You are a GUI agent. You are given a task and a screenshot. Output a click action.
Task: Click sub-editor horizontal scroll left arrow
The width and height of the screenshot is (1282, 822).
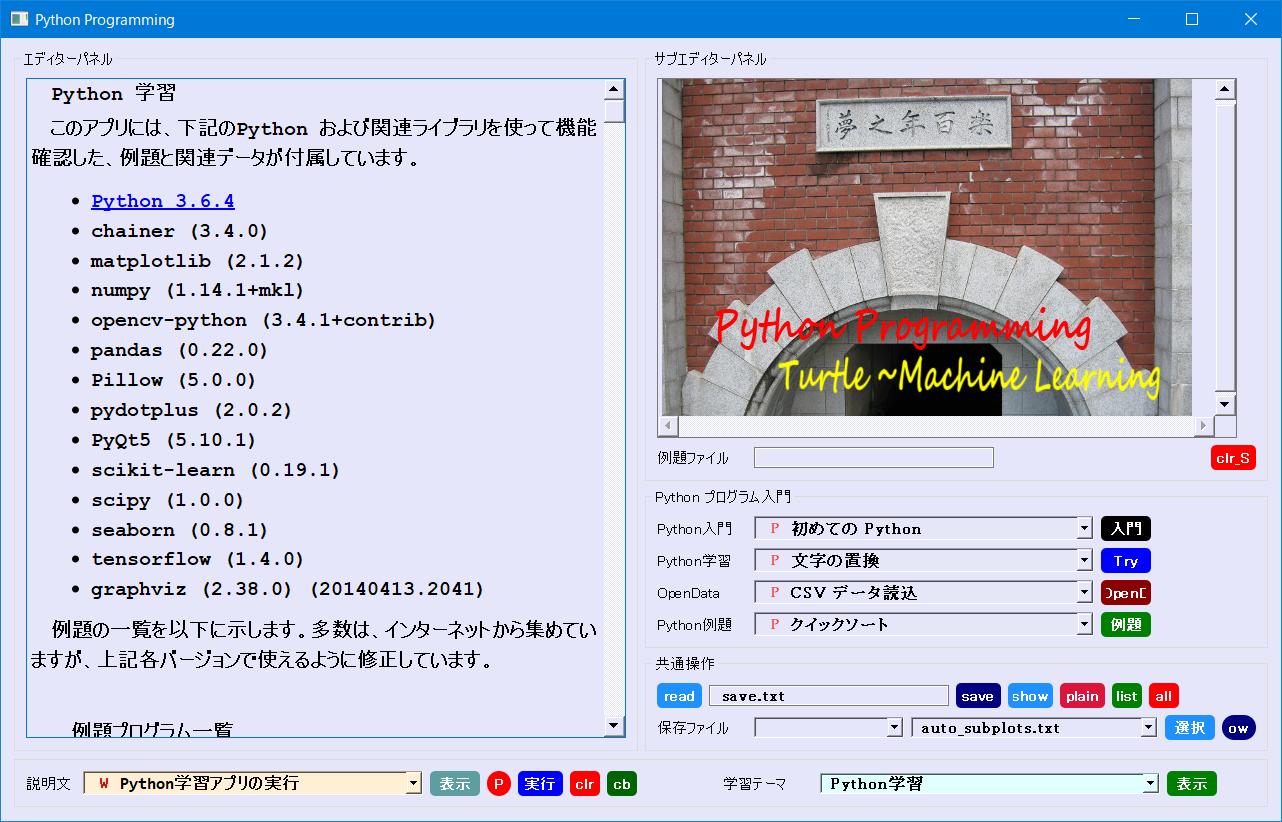(668, 426)
